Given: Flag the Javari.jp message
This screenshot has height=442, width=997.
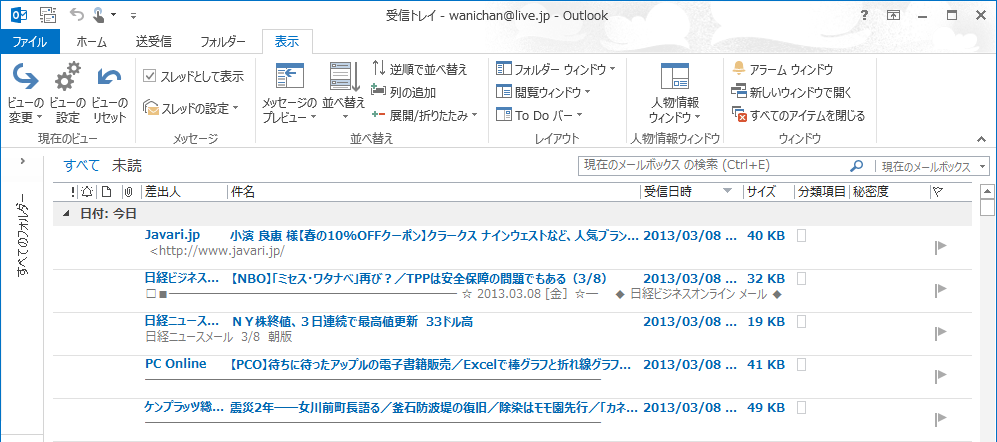Looking at the screenshot, I should [x=940, y=247].
